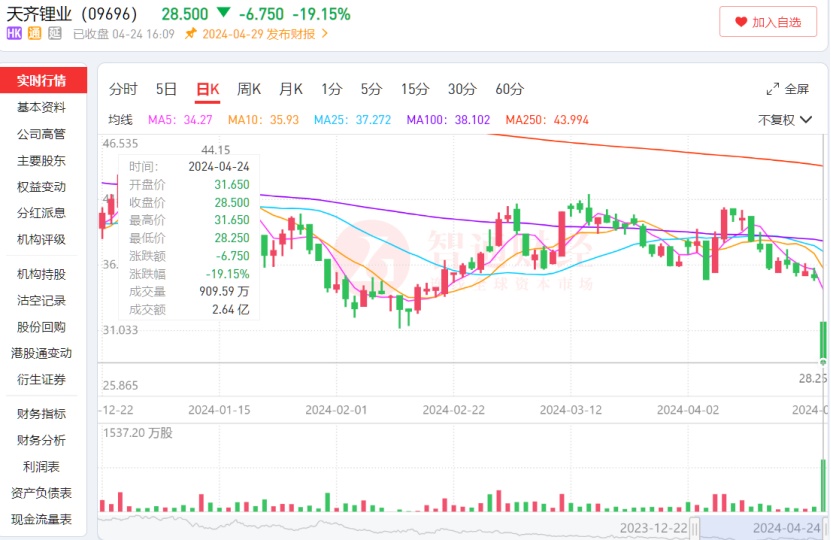
Task: Toggle the MA5 moving average line
Action: click(x=180, y=120)
